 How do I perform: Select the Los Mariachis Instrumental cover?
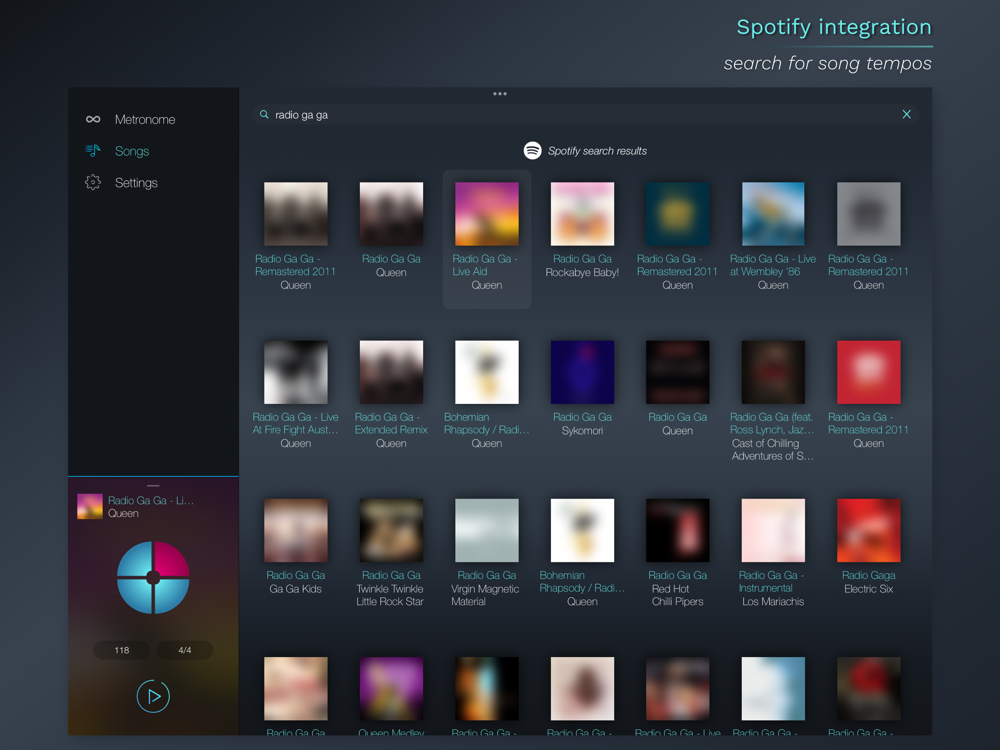click(x=773, y=530)
